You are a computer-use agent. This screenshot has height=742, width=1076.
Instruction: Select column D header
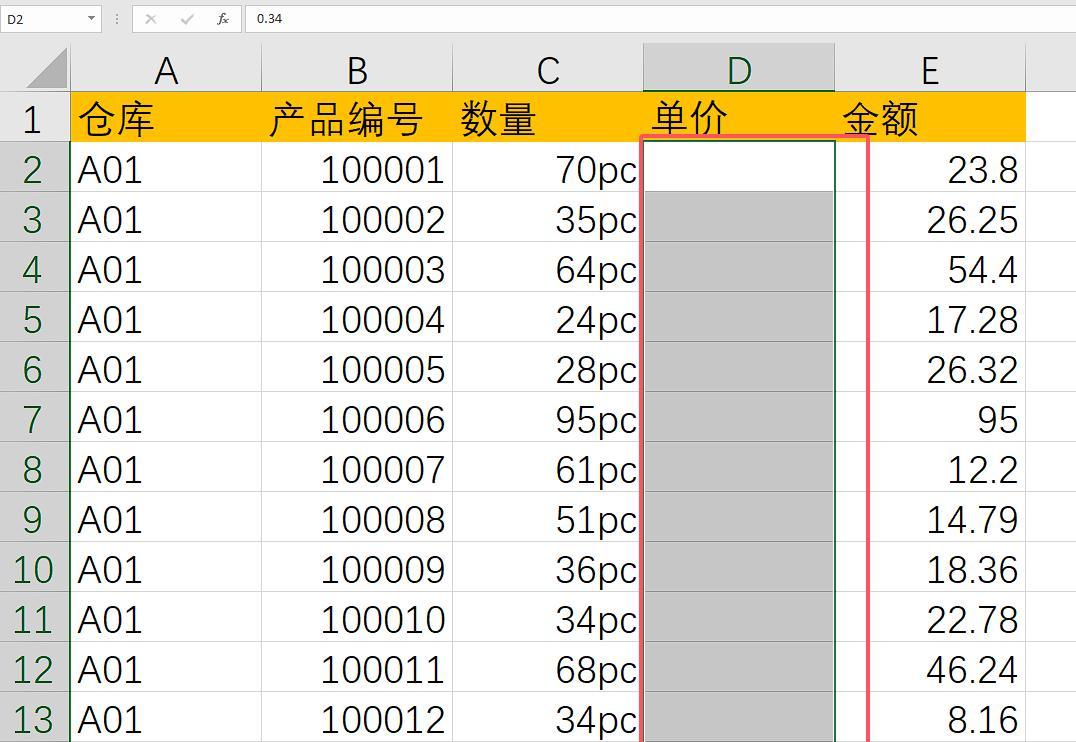(x=739, y=69)
